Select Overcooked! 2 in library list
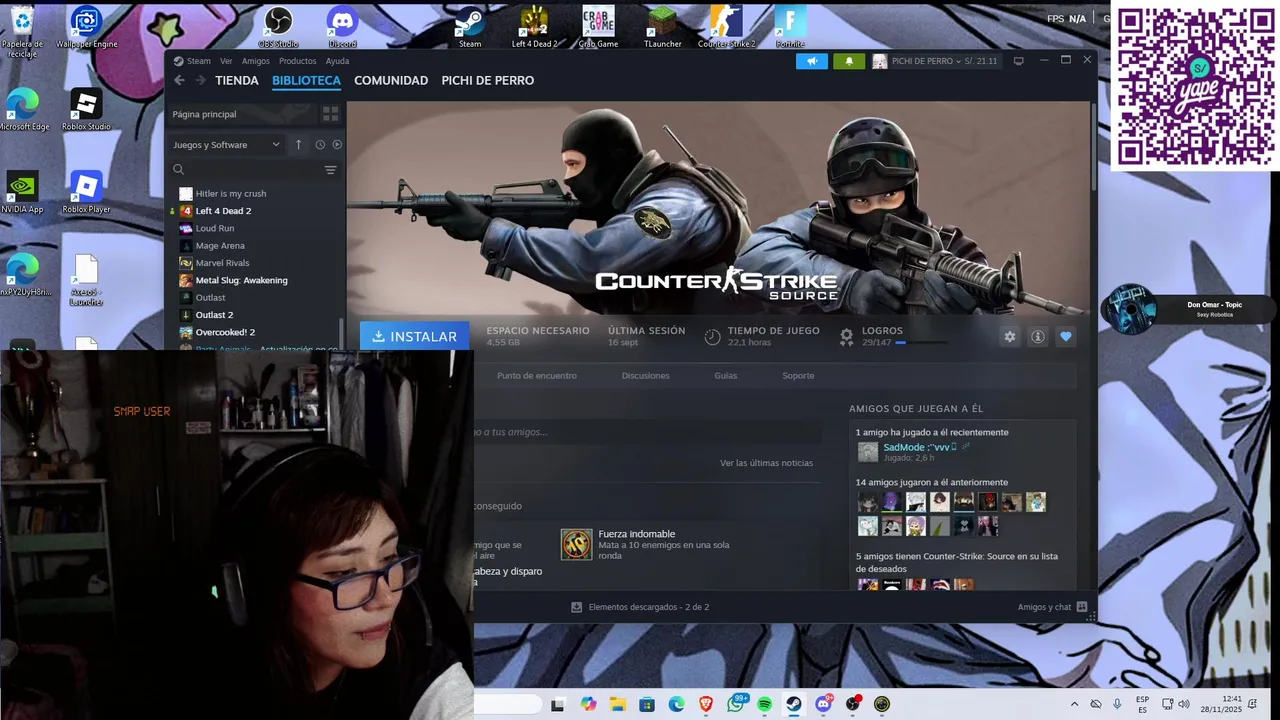This screenshot has height=720, width=1280. [225, 332]
